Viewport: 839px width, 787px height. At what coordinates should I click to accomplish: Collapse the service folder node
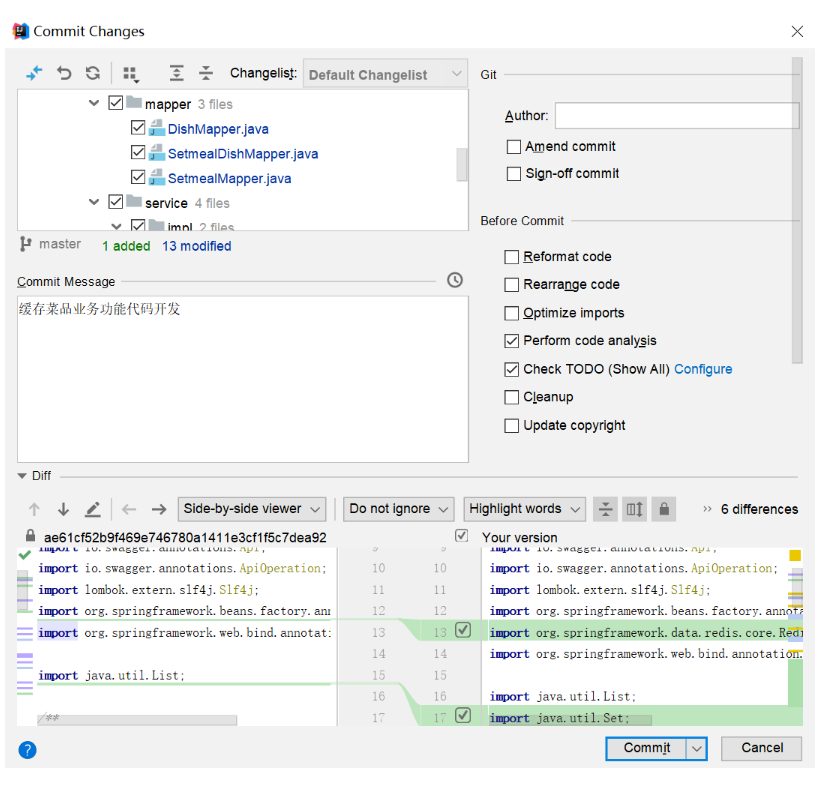94,202
